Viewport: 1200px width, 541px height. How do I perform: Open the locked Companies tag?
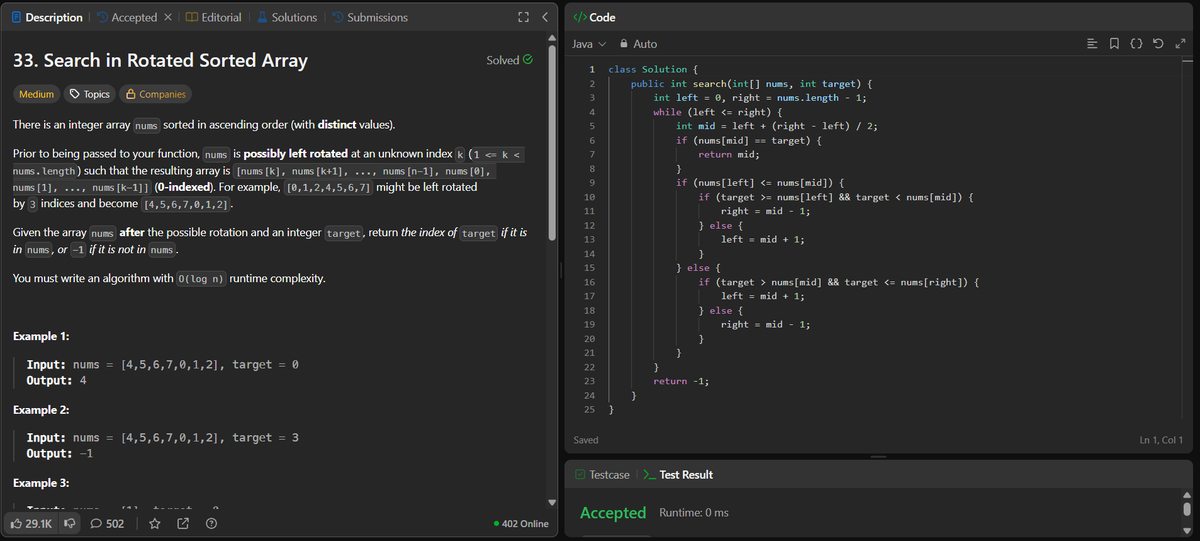[x=155, y=94]
